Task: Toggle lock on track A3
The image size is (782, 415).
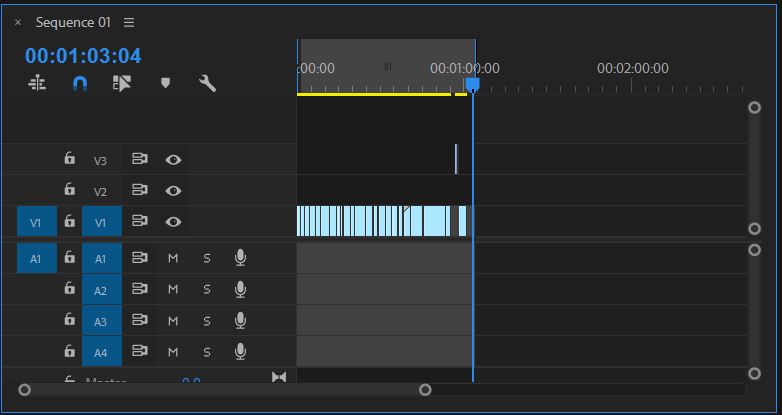Action: [x=69, y=319]
